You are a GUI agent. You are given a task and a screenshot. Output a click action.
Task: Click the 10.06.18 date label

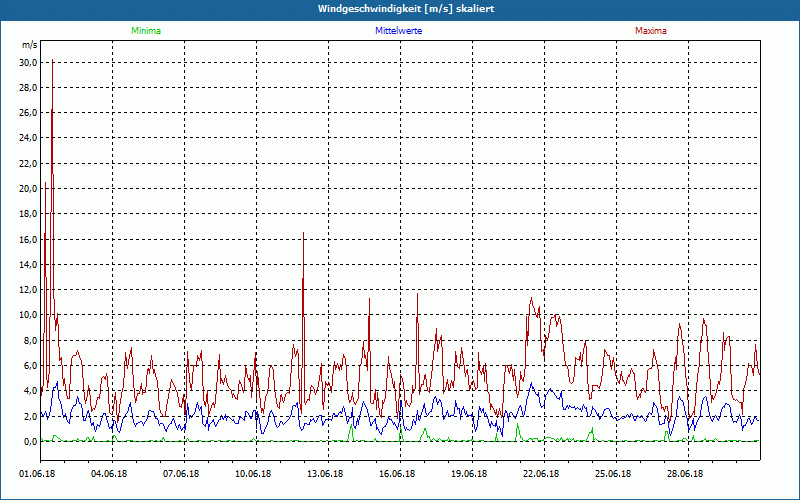pos(253,474)
